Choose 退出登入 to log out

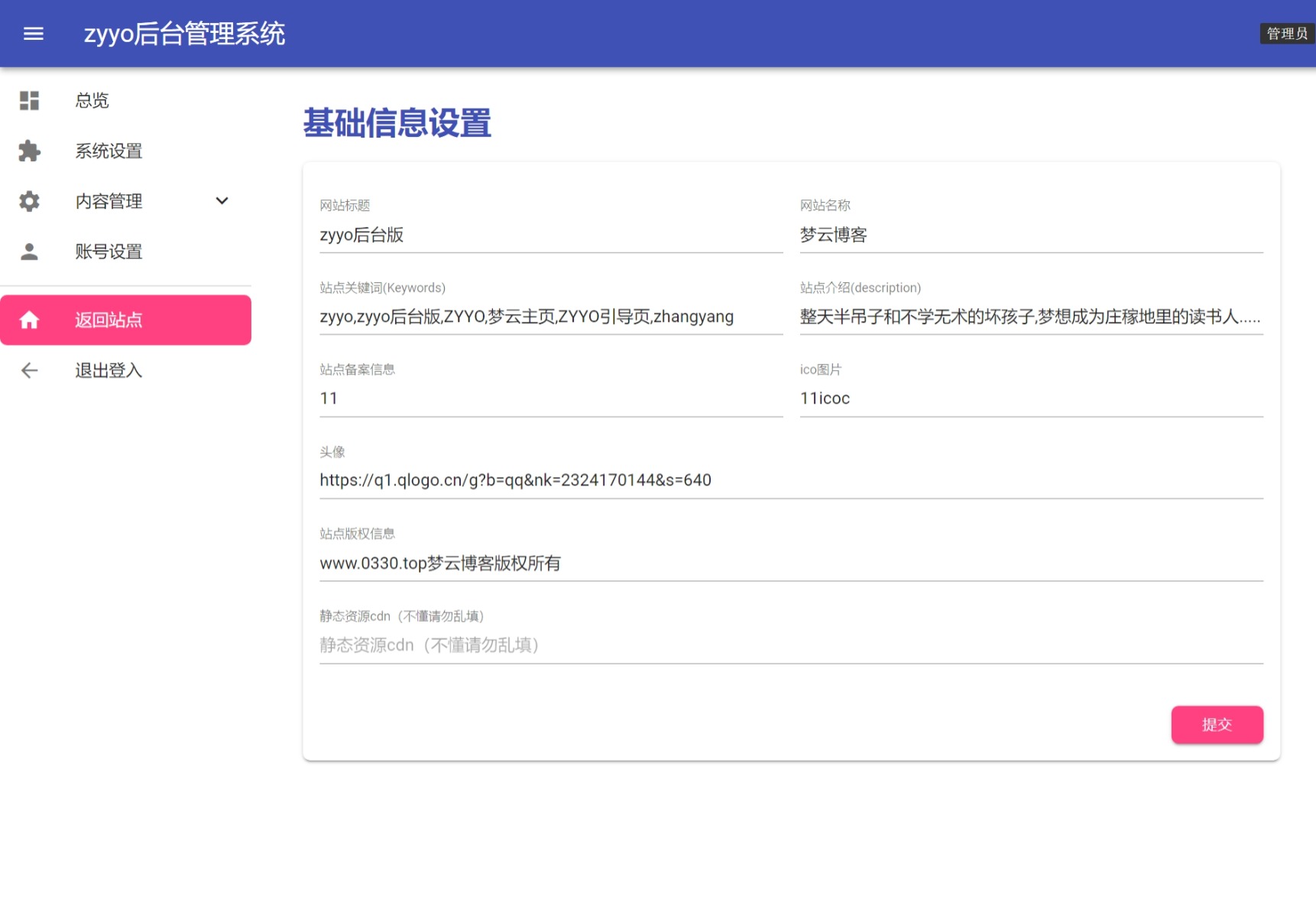(108, 370)
